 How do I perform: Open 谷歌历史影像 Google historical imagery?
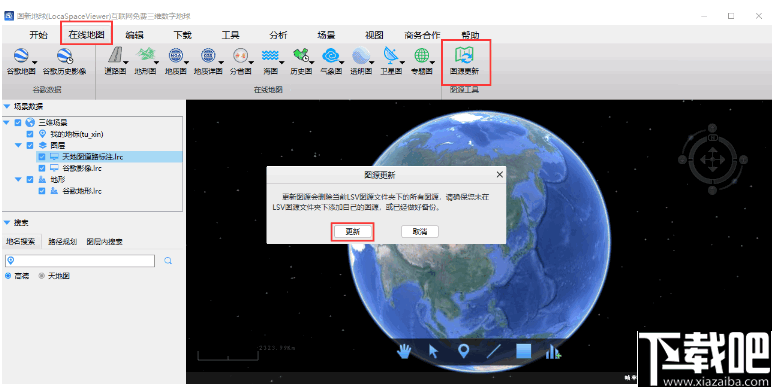[64, 61]
